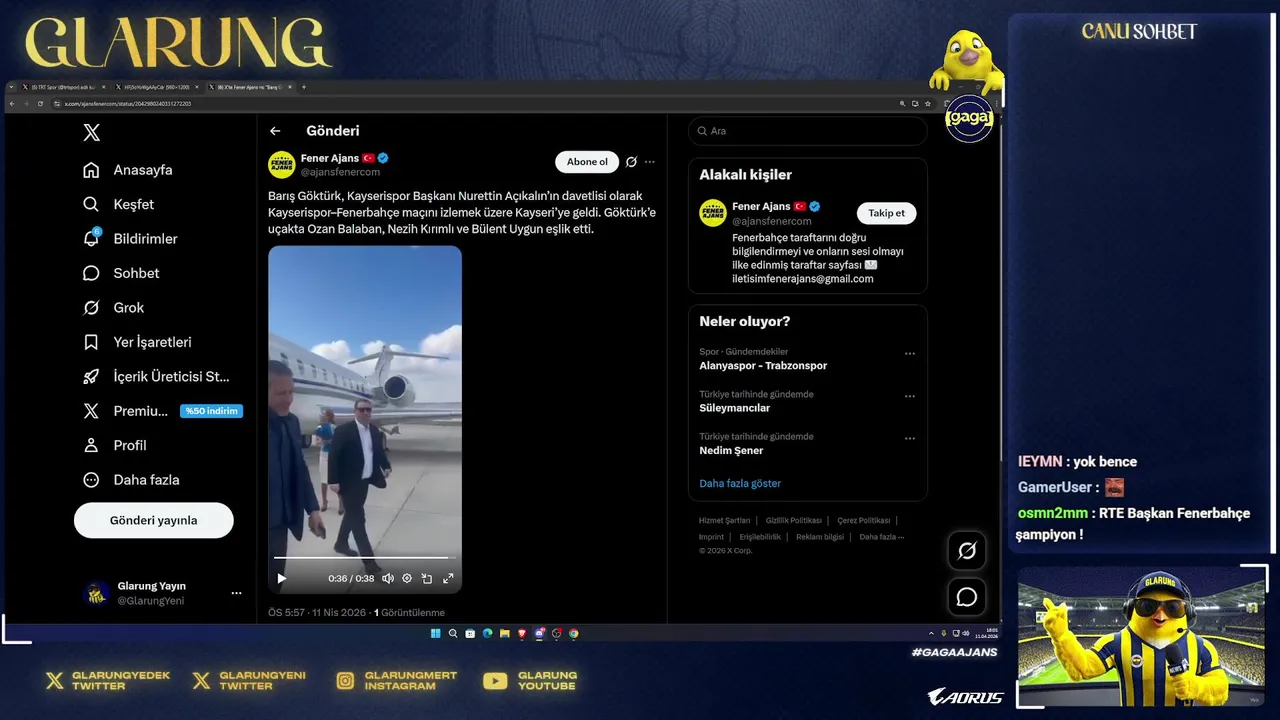Screen dimensions: 1280x720
Task: Open Chrome from taskbar
Action: [574, 633]
